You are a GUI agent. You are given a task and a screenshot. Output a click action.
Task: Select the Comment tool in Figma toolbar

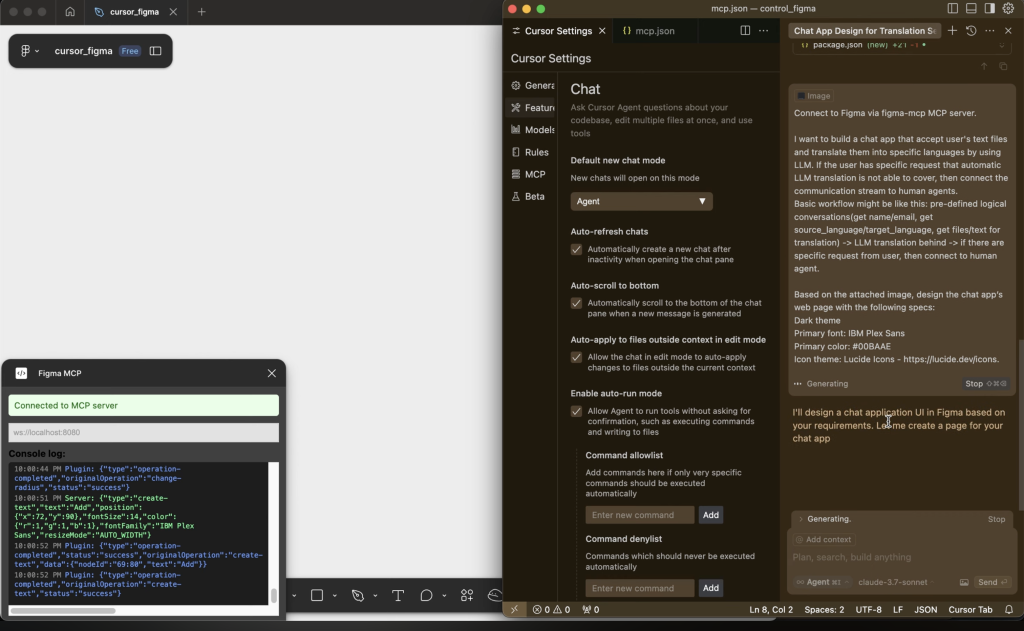427,596
